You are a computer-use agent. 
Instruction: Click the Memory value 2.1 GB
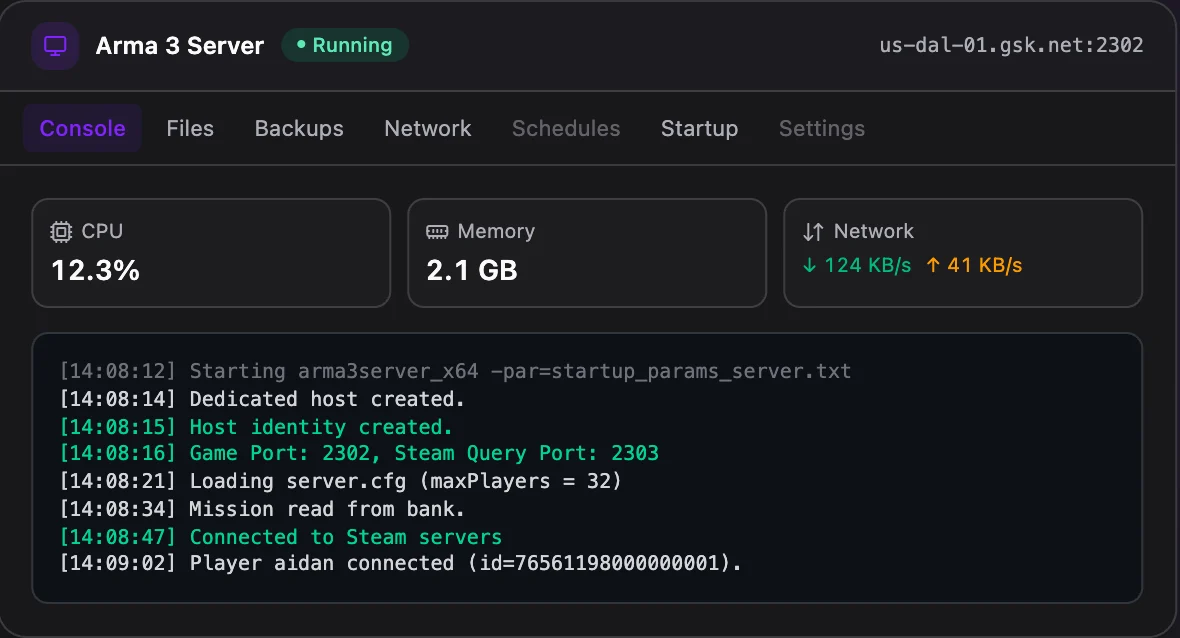pos(472,271)
